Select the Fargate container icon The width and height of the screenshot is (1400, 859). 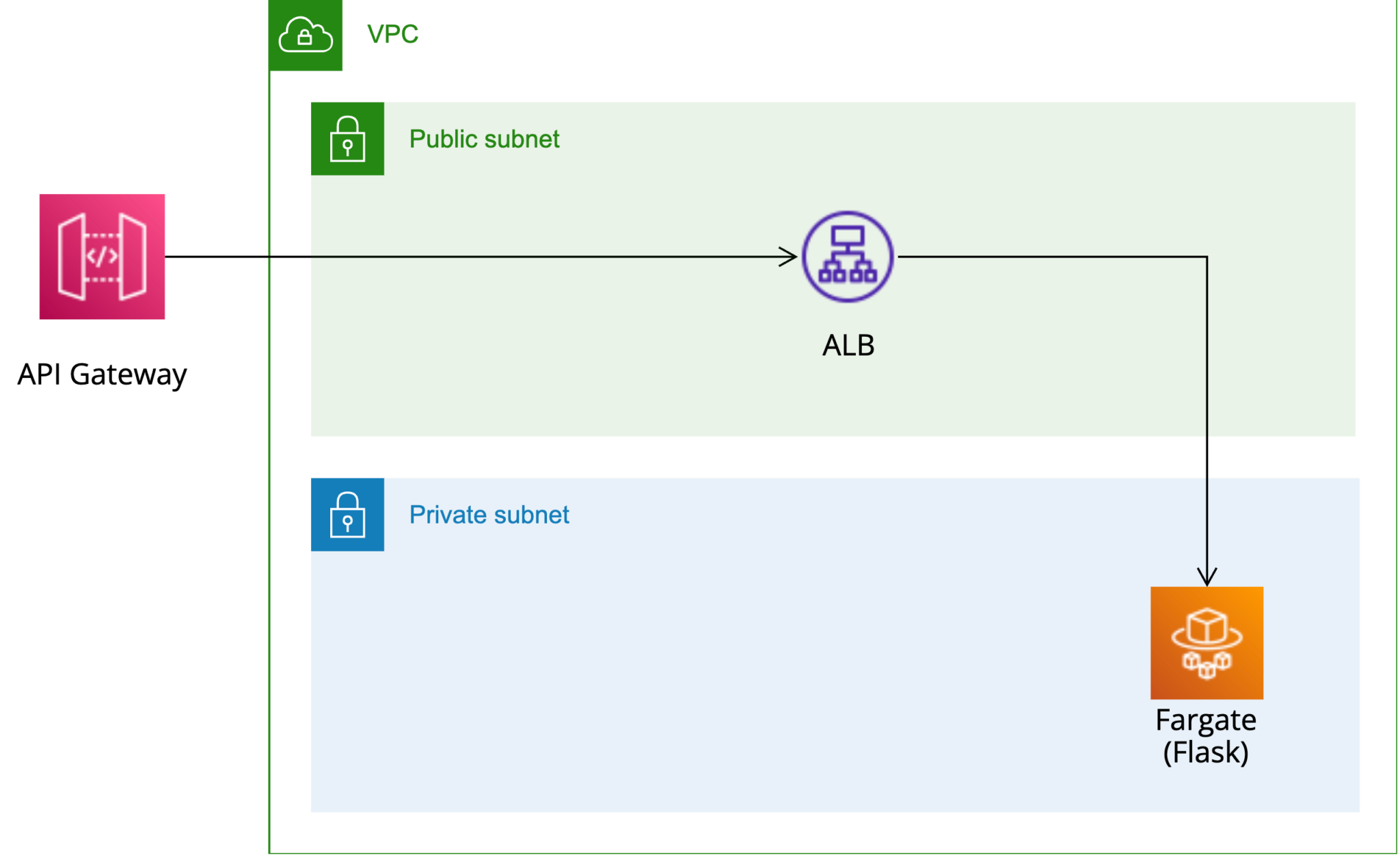(x=1207, y=642)
